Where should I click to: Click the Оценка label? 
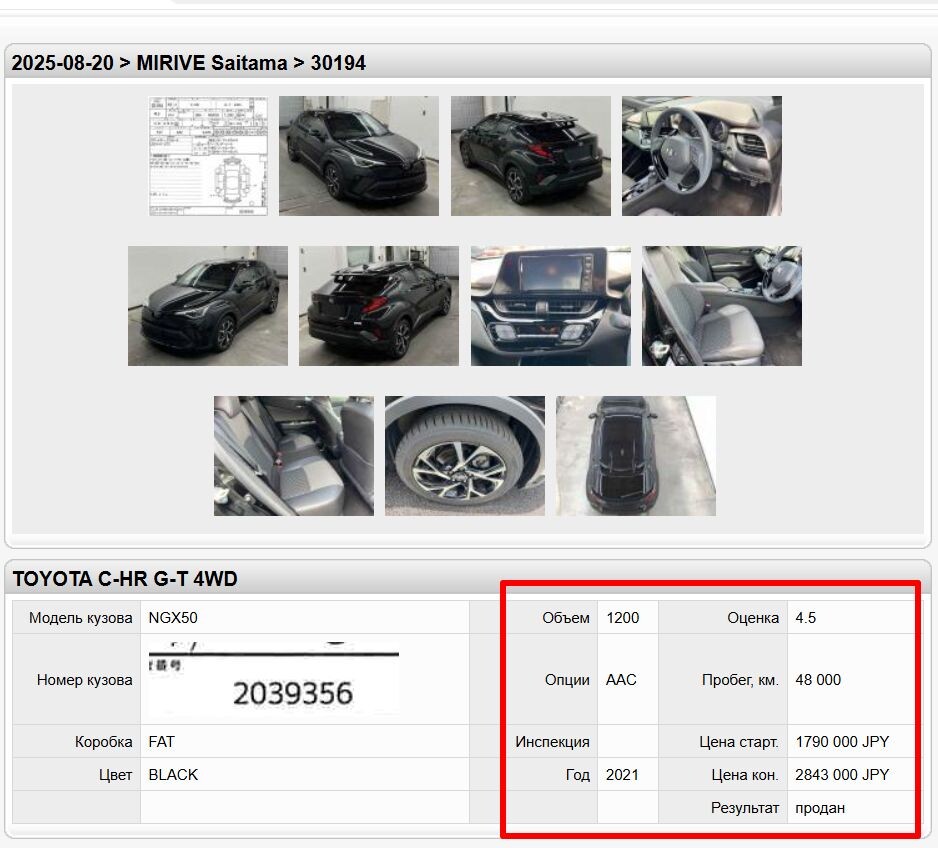753,618
